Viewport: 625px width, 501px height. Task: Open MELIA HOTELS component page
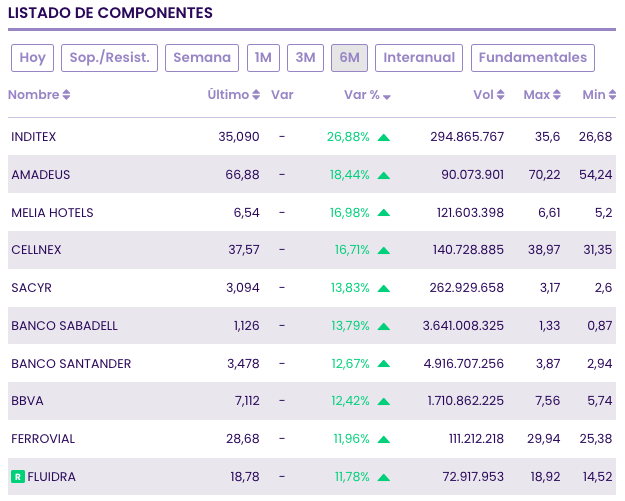[52, 213]
